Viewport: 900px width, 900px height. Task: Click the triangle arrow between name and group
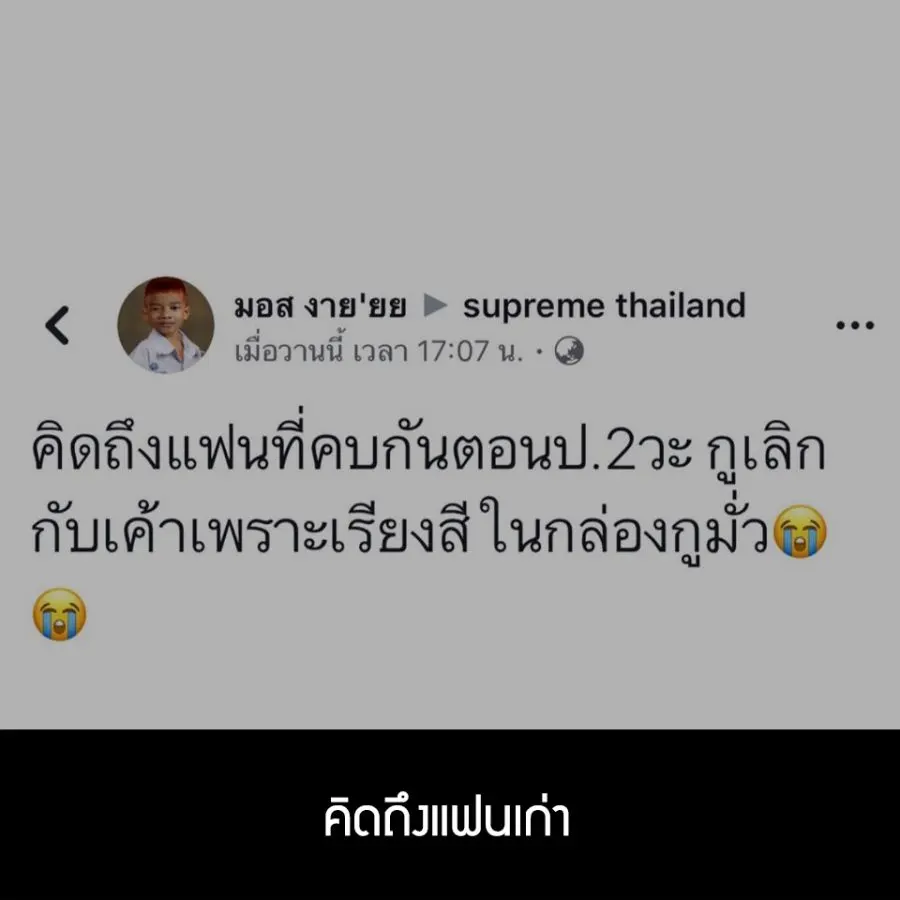[435, 305]
